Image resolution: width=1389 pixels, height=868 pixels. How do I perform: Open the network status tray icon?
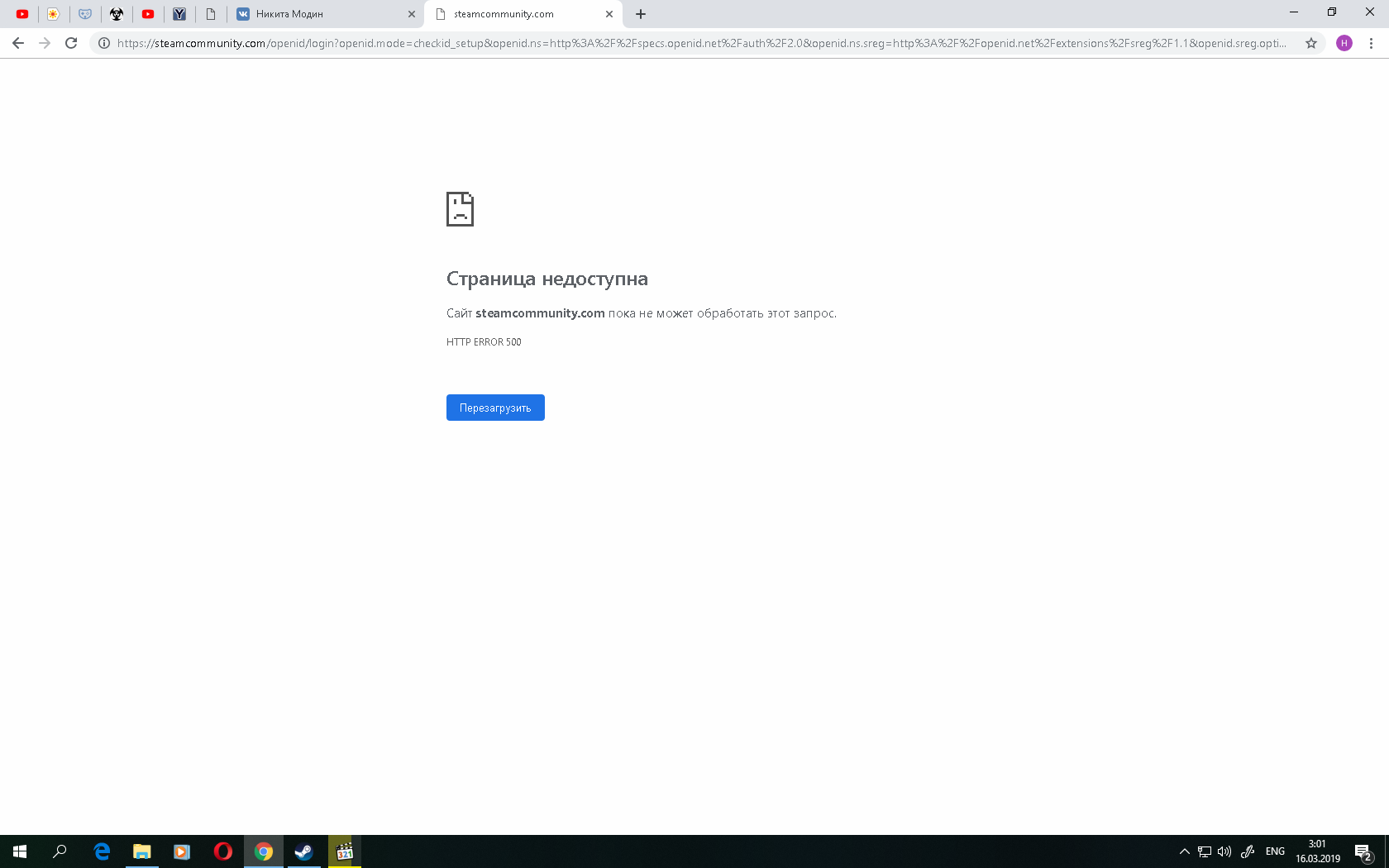pyautogui.click(x=1205, y=851)
